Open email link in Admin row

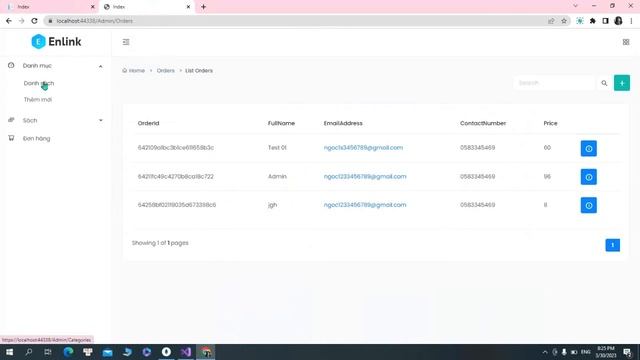(365, 176)
